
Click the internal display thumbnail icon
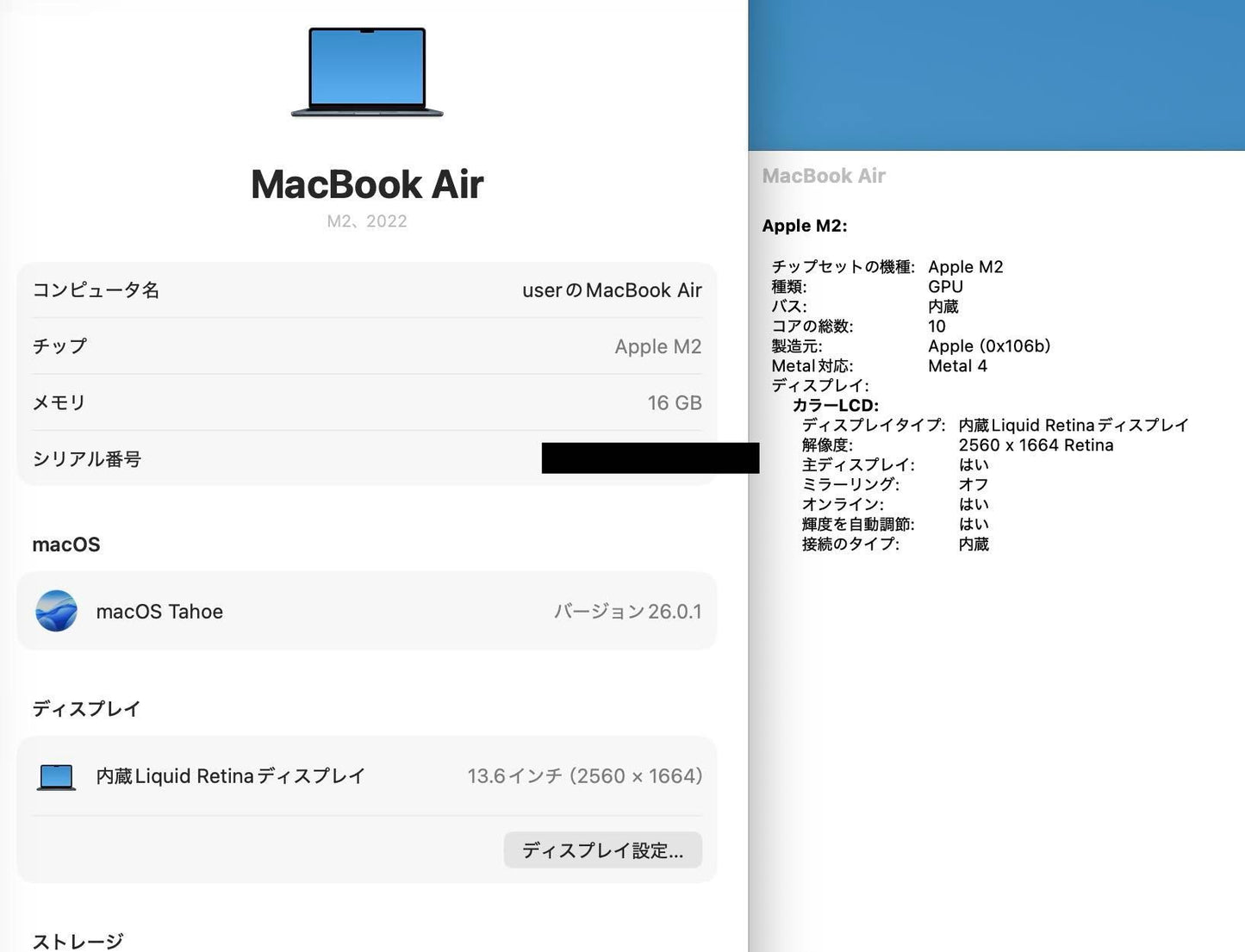[55, 775]
